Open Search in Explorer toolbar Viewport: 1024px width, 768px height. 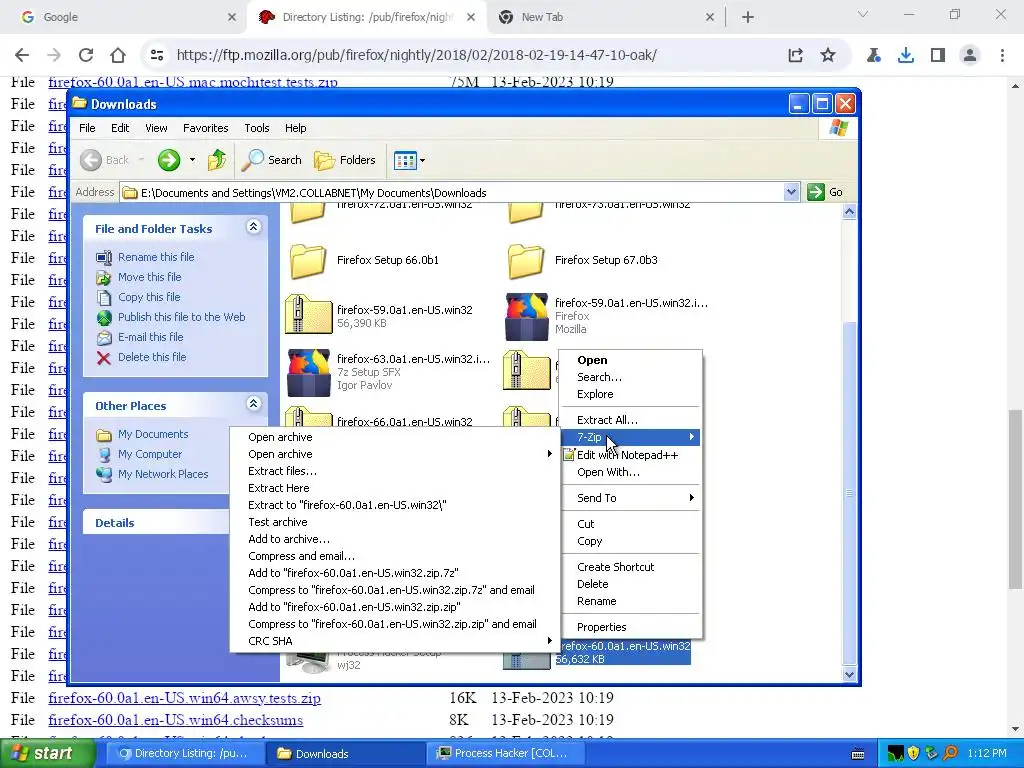tap(272, 160)
